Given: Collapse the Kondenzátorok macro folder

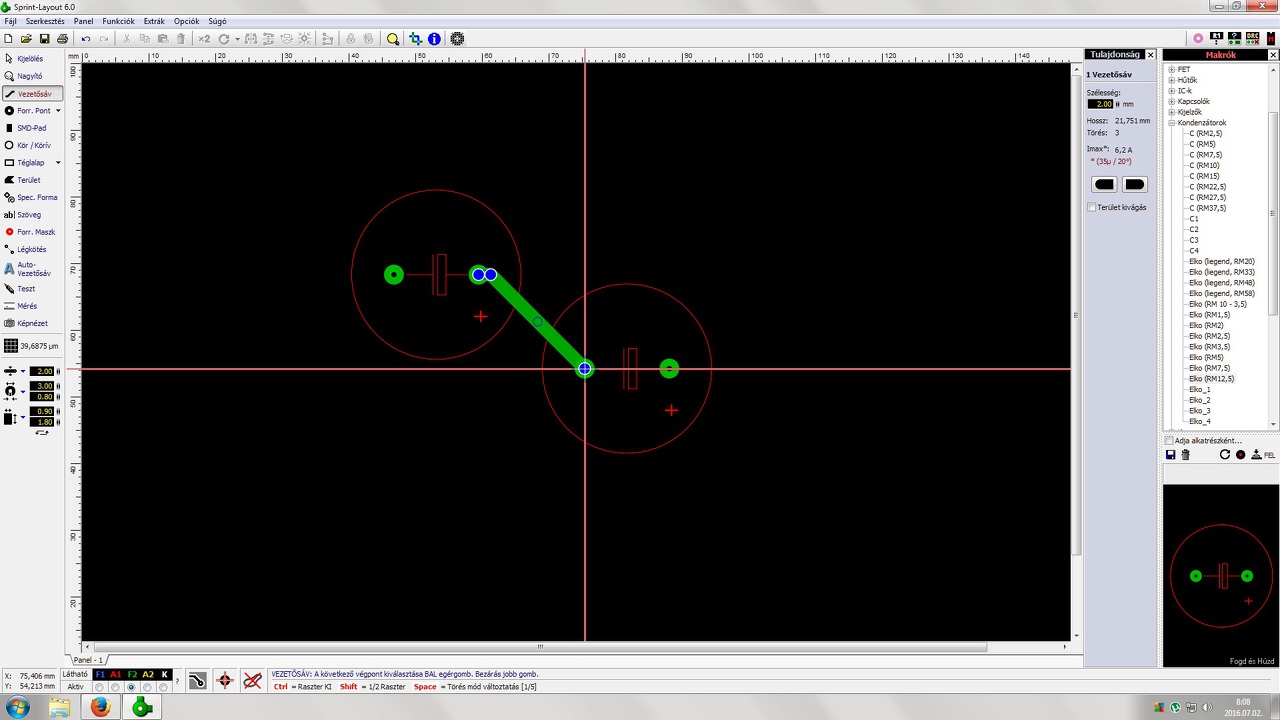Looking at the screenshot, I should [x=1171, y=123].
